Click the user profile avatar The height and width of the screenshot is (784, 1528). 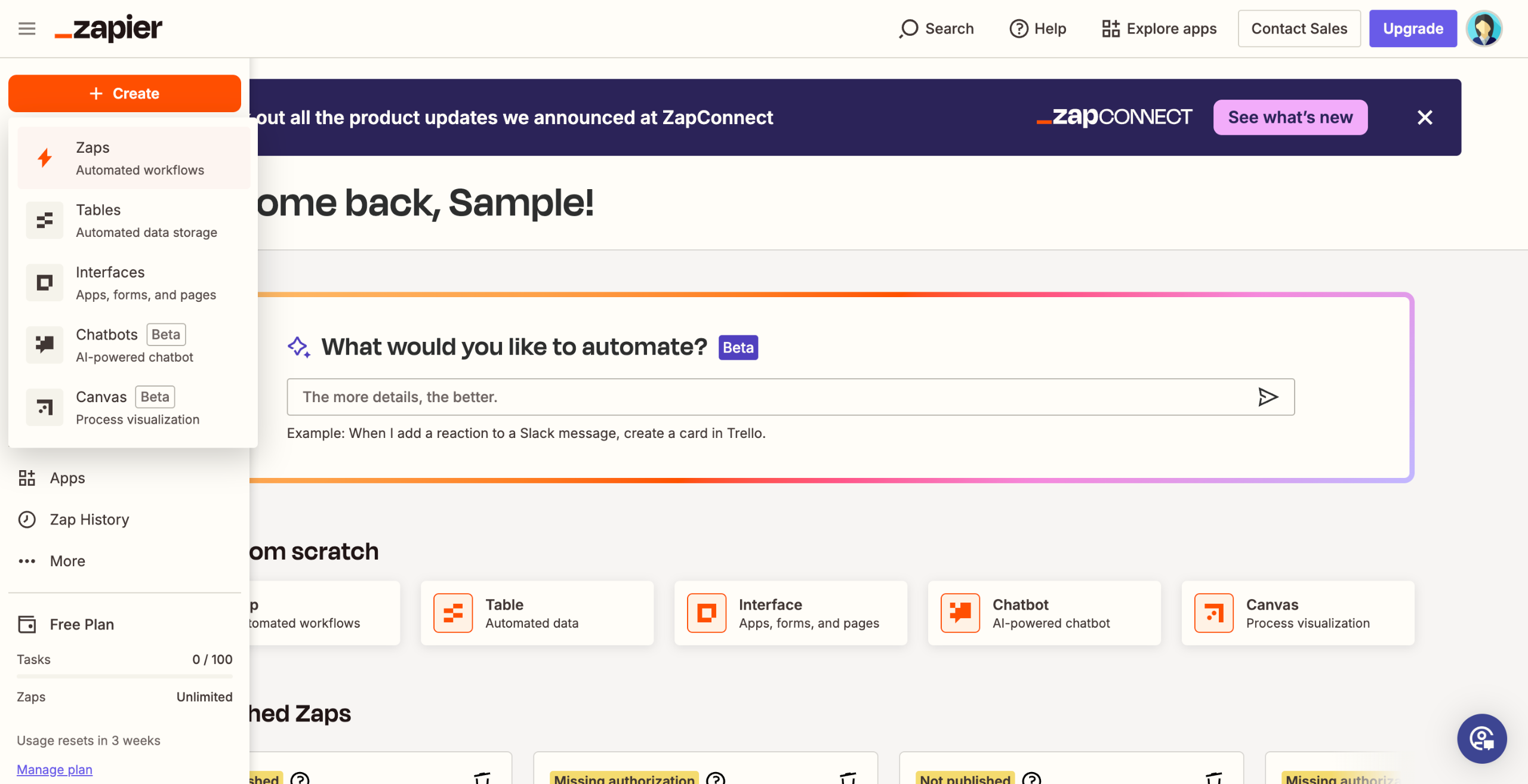(1484, 29)
